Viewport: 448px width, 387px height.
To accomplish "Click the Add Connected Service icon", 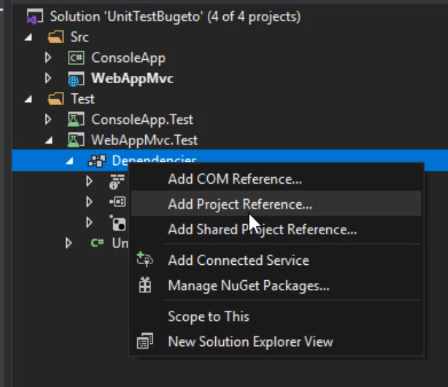I will tap(145, 260).
